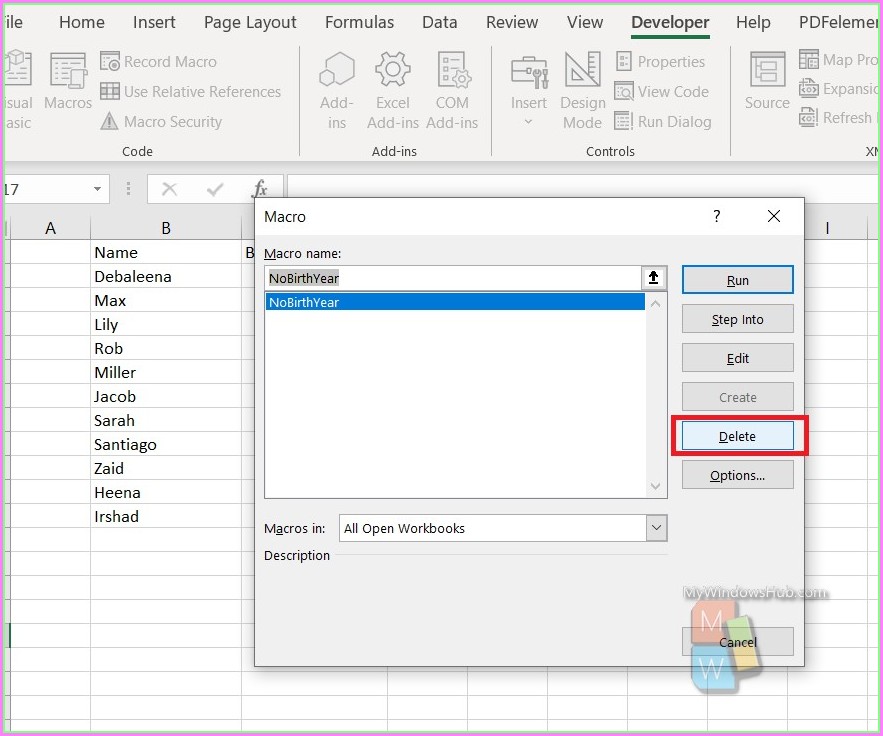Open the Formulas tab

tap(359, 23)
